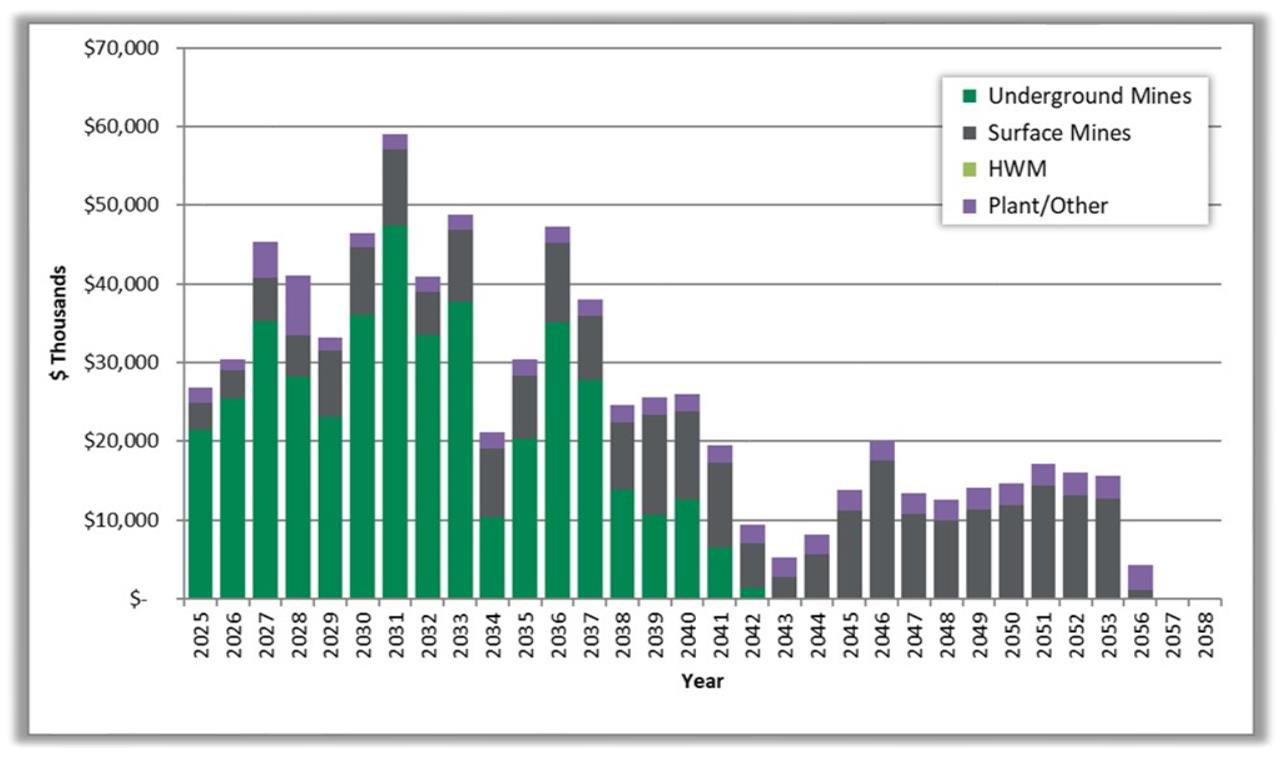Click the Surface Mines gray legend swatch
This screenshot has height=758, width=1282.
point(969,133)
